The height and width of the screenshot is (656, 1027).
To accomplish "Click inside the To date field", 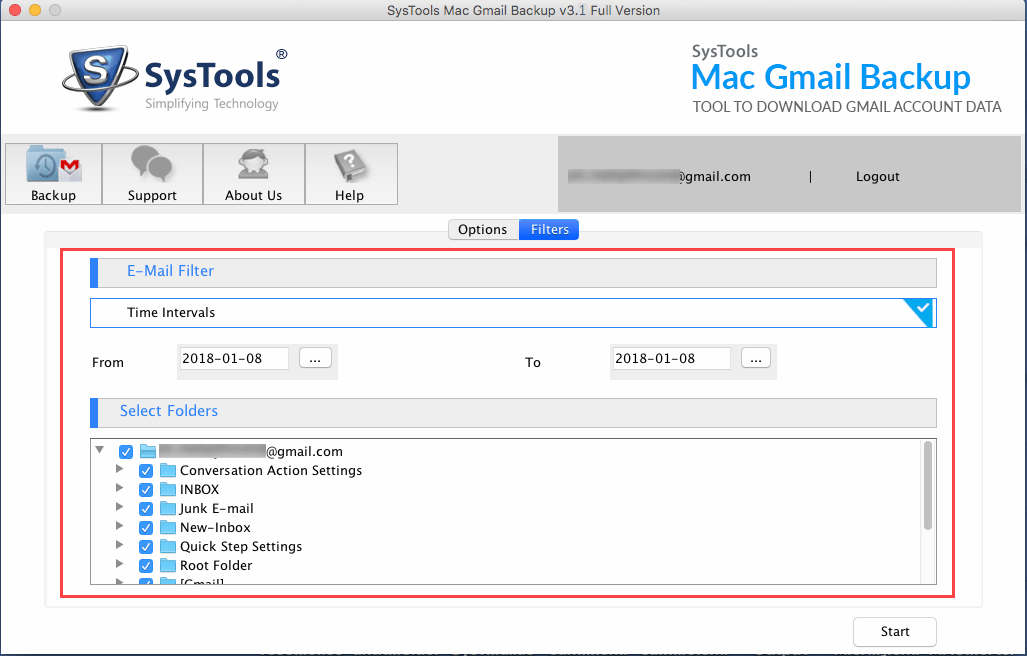I will coord(670,357).
